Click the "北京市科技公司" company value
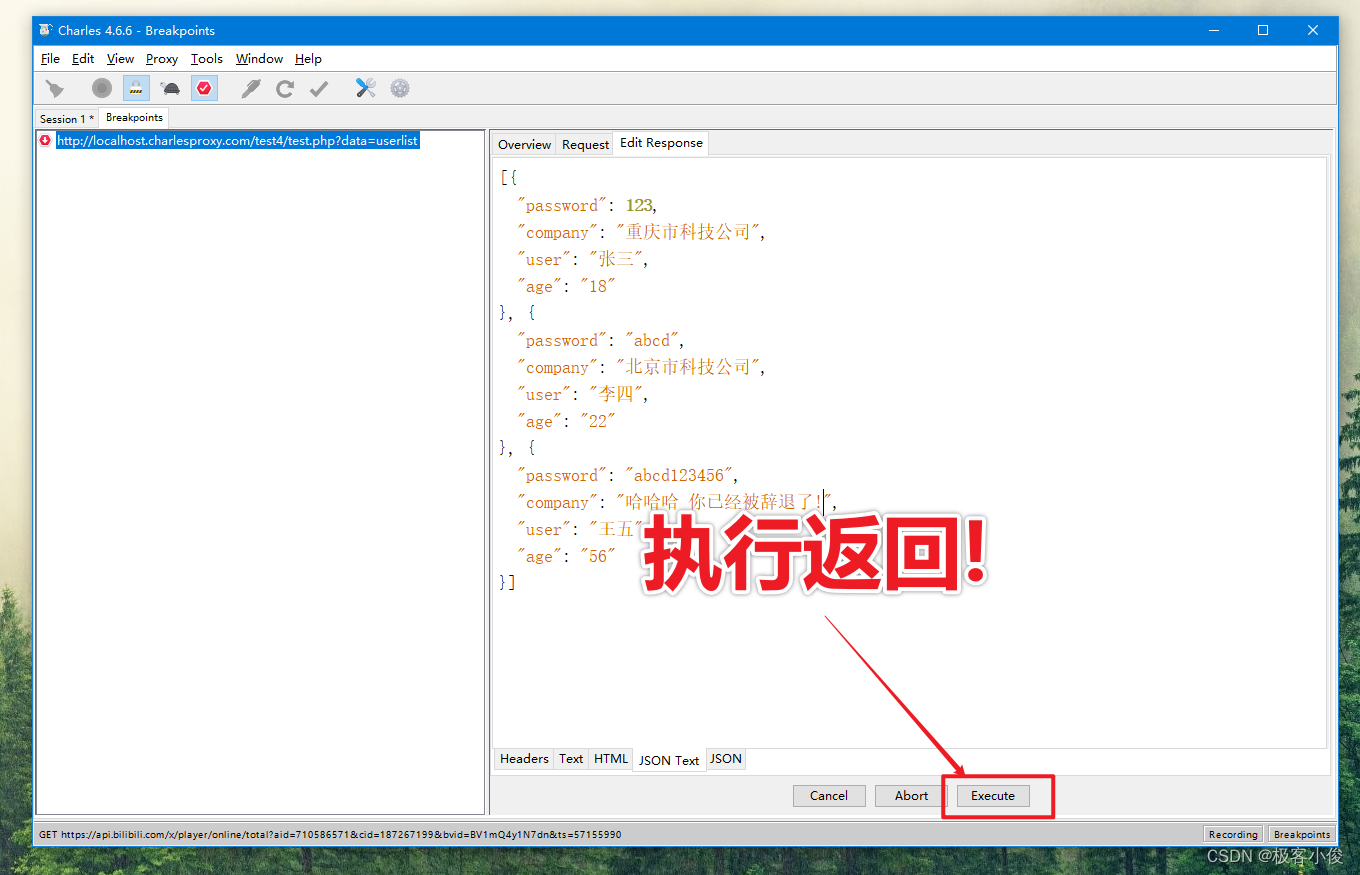This screenshot has height=875, width=1360. coord(689,368)
